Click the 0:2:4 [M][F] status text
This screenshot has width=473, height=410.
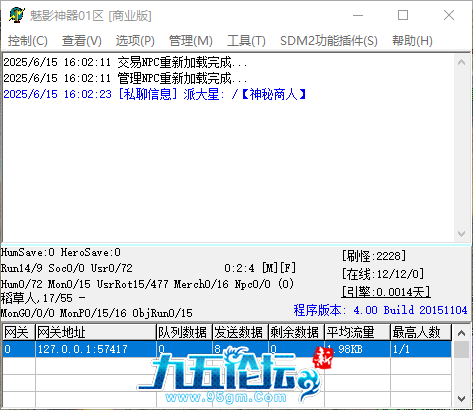coord(260,268)
